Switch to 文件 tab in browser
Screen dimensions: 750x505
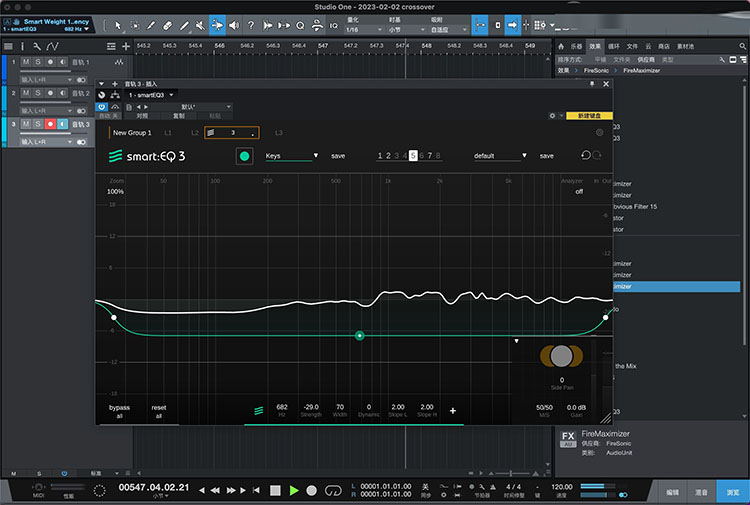click(x=632, y=46)
